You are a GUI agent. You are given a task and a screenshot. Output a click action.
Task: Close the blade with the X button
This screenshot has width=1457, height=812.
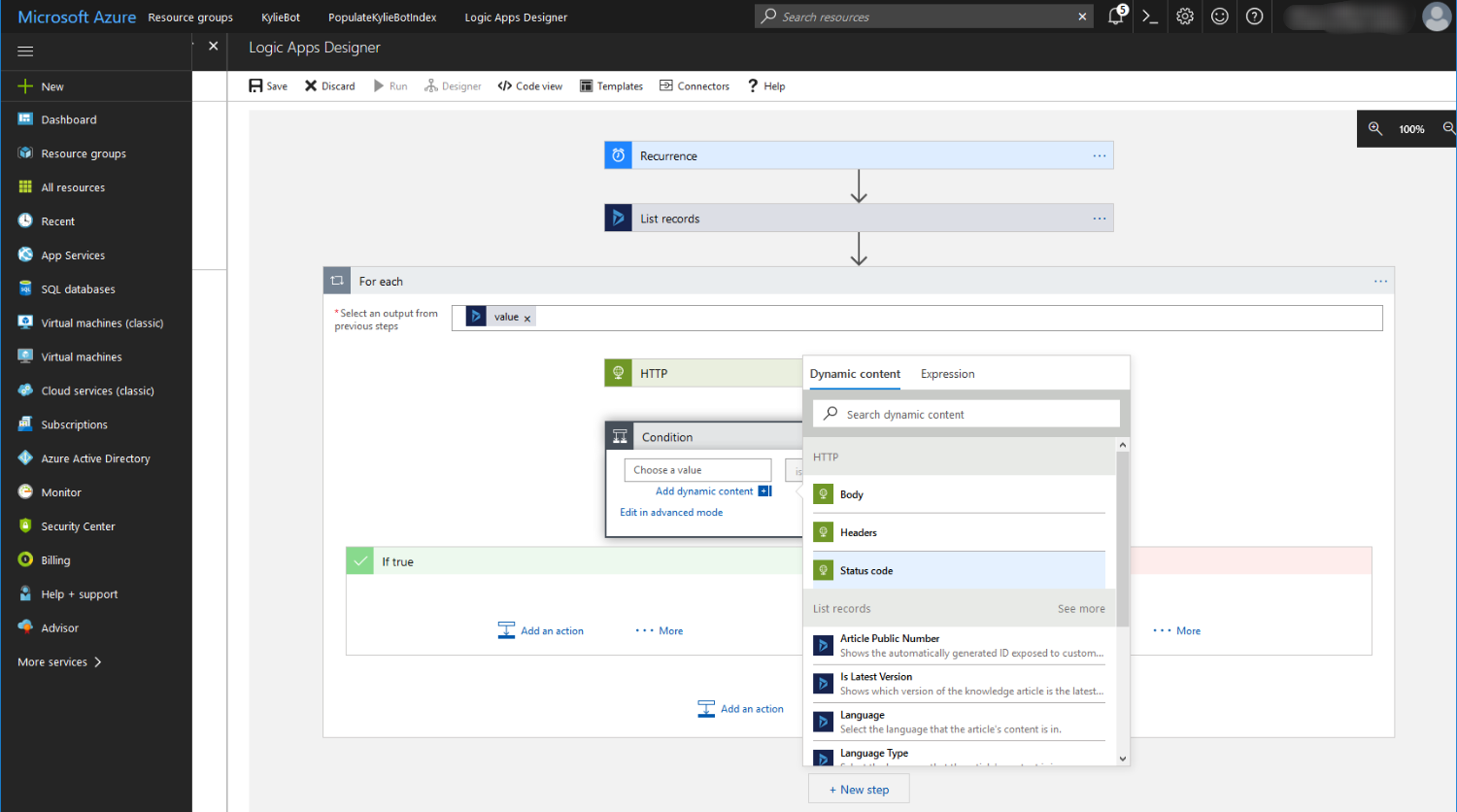click(214, 46)
